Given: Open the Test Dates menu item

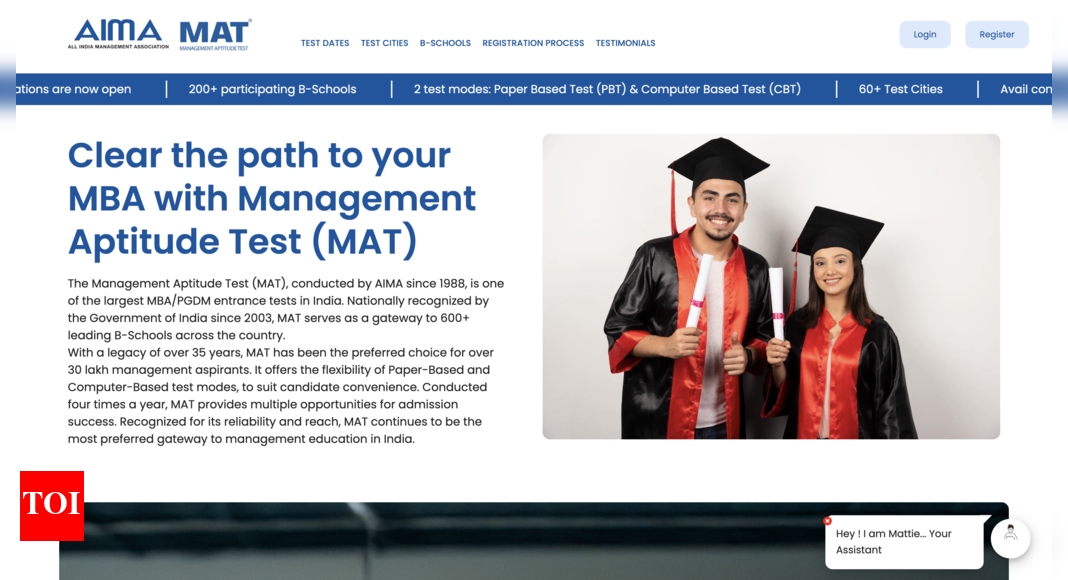Looking at the screenshot, I should click(325, 43).
